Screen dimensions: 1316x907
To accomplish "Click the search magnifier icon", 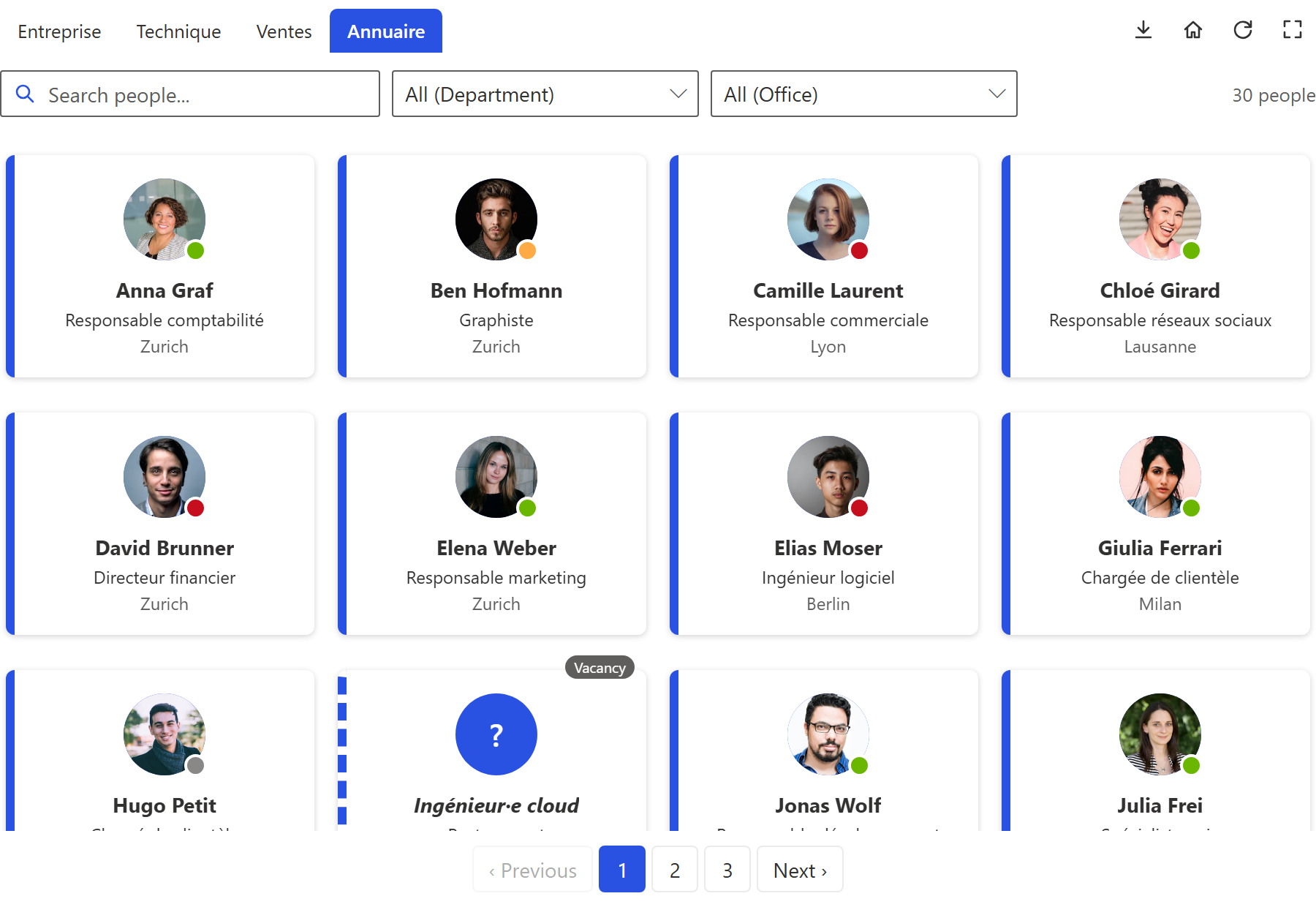I will (x=25, y=94).
